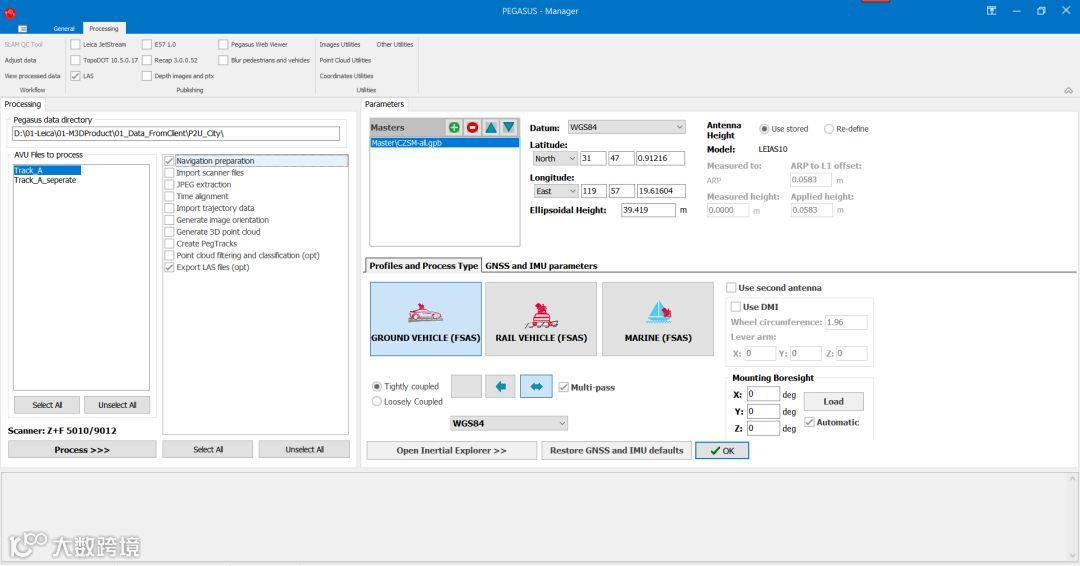This screenshot has width=1080, height=566.
Task: Add a new master station with plus icon
Action: coord(454,127)
